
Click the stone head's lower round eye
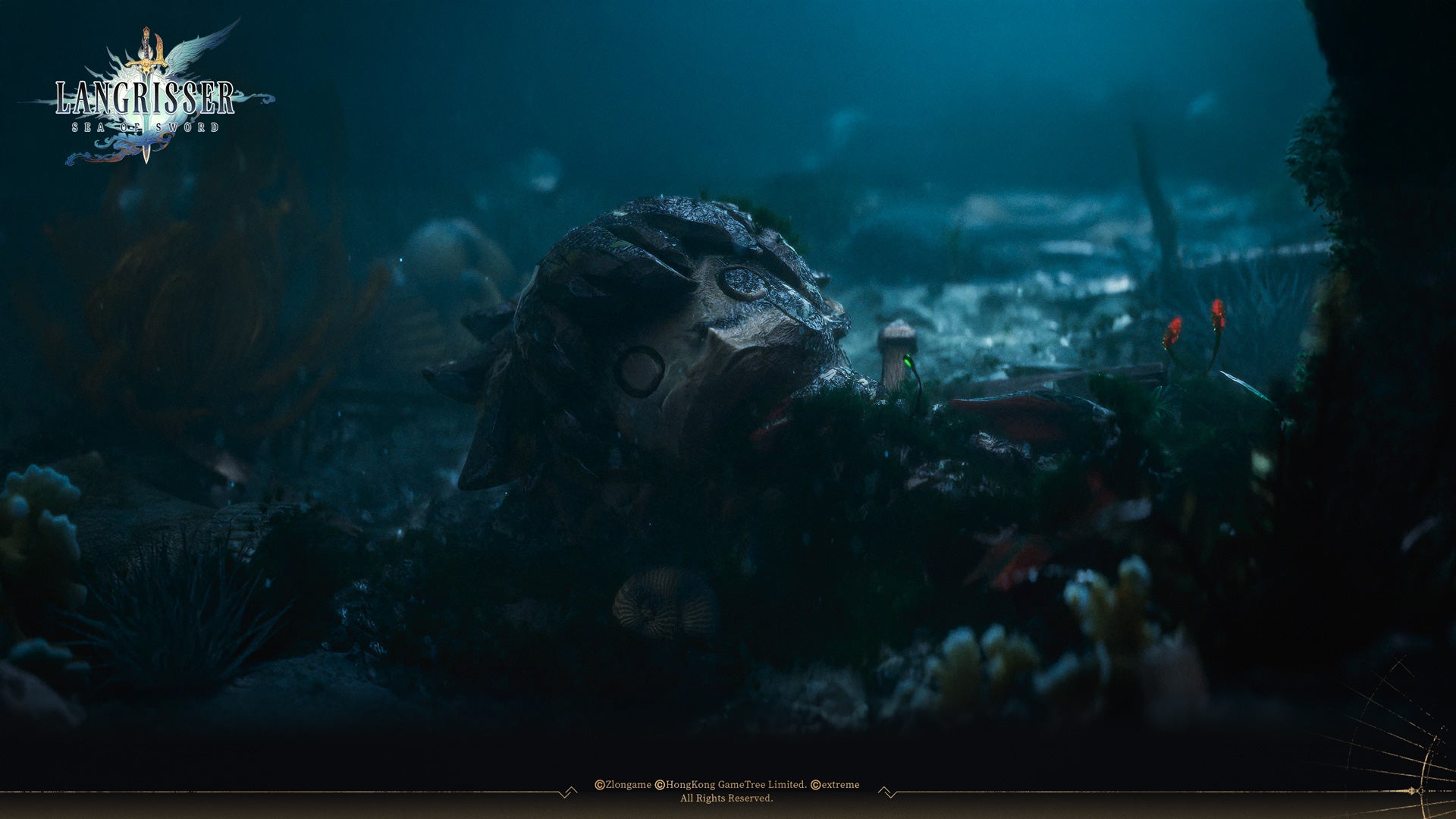tap(639, 372)
